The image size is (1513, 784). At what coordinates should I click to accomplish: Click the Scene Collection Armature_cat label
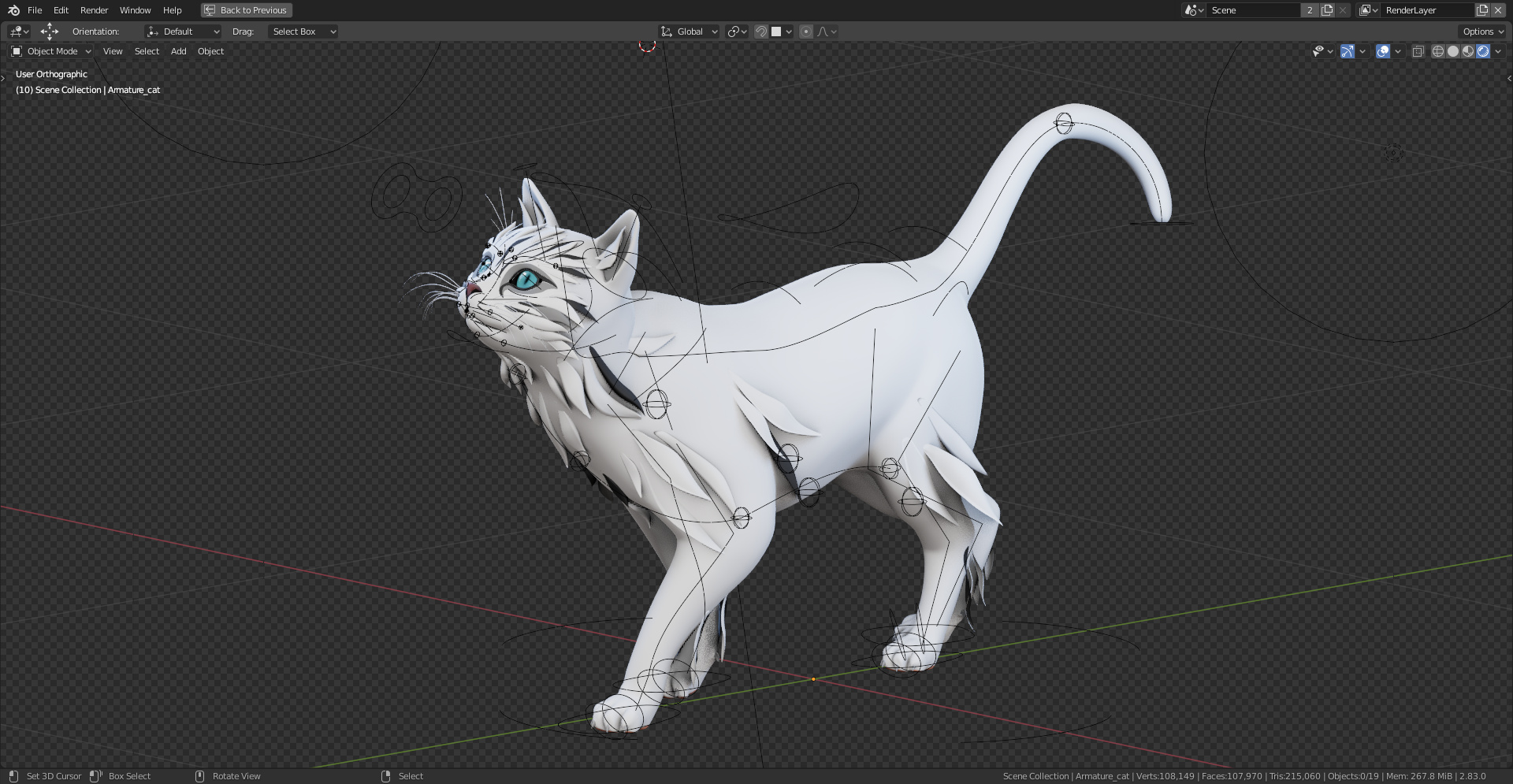pos(87,90)
